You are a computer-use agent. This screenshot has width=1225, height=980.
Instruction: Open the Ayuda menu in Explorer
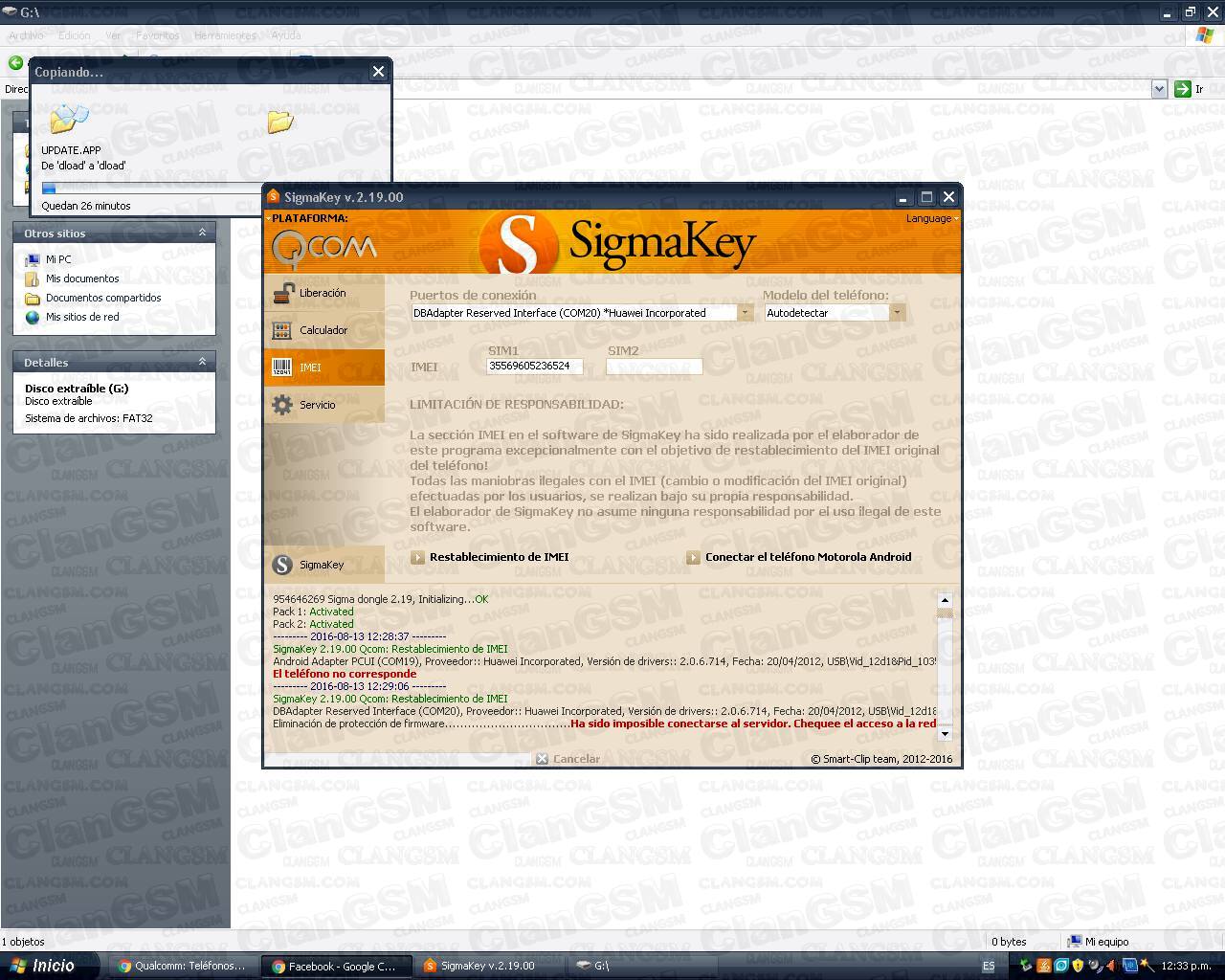[285, 35]
